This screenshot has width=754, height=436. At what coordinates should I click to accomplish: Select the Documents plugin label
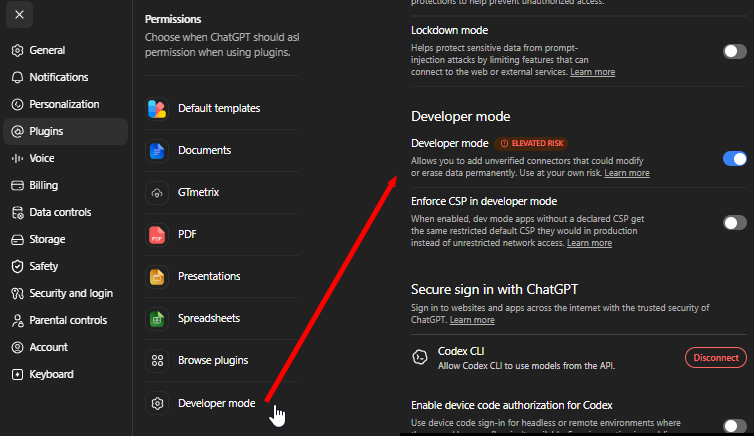(x=204, y=150)
